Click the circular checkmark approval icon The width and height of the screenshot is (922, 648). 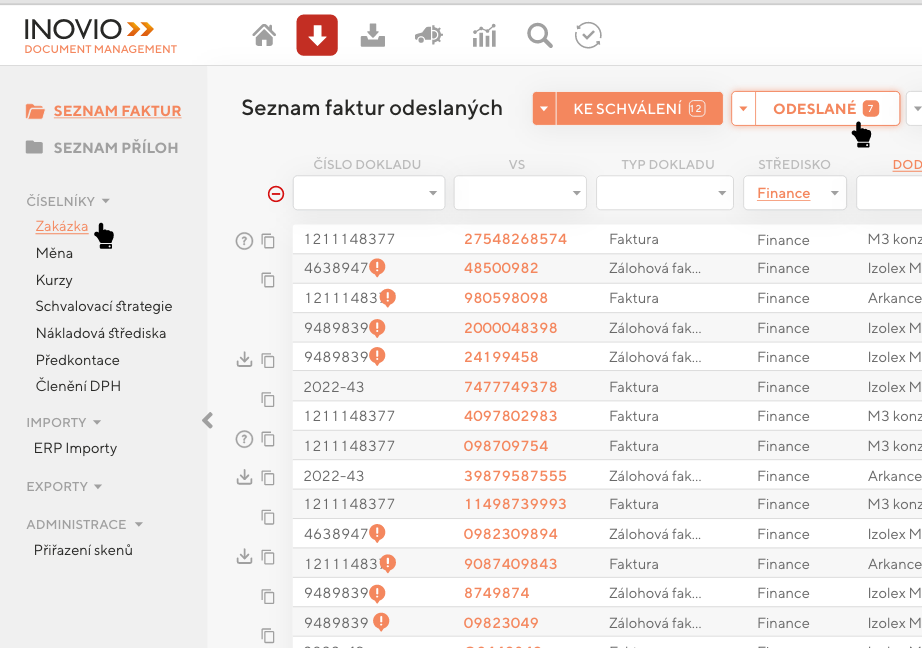pos(588,36)
